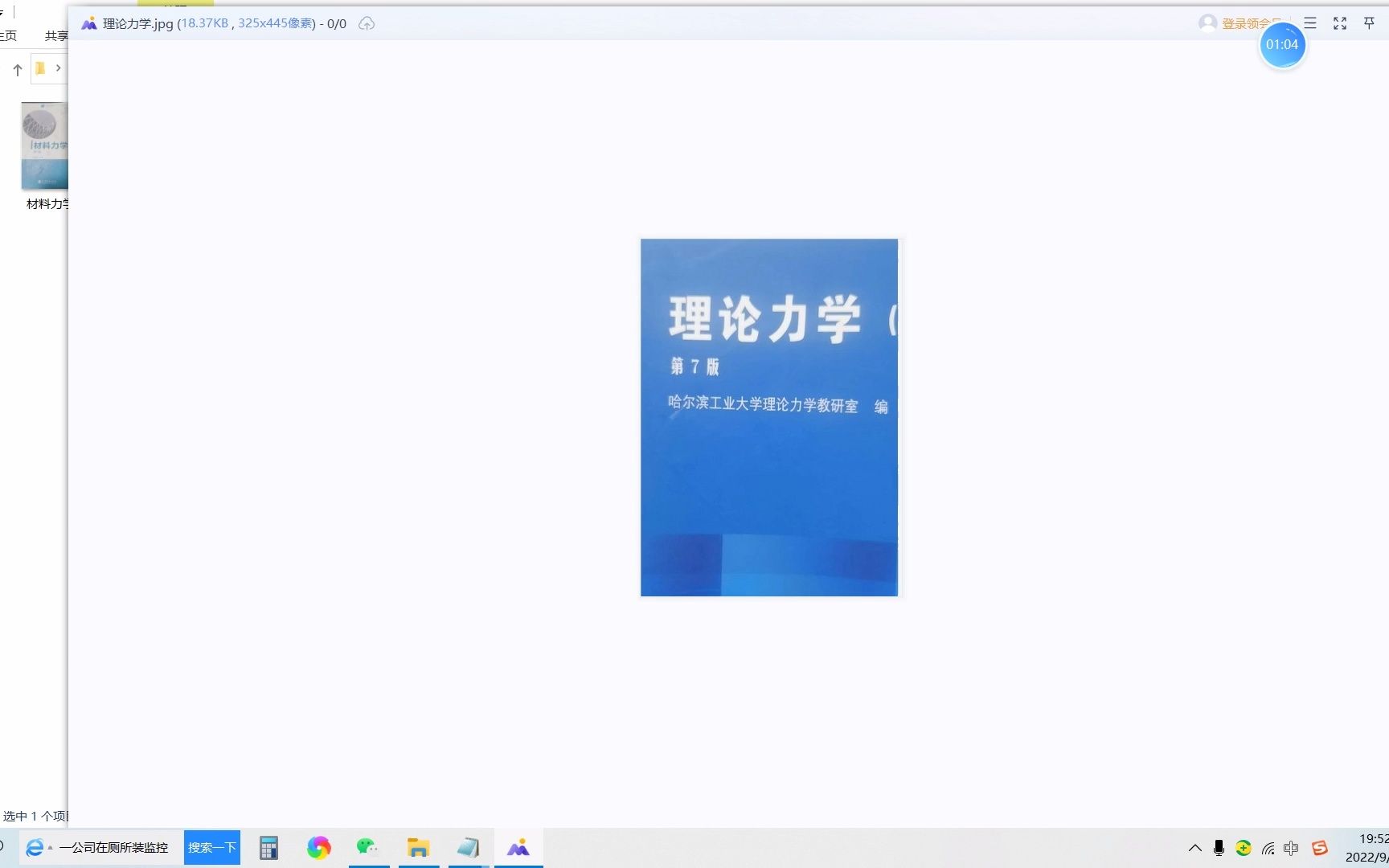Click the microphone tray icon
Image resolution: width=1389 pixels, height=868 pixels.
pos(1219,848)
